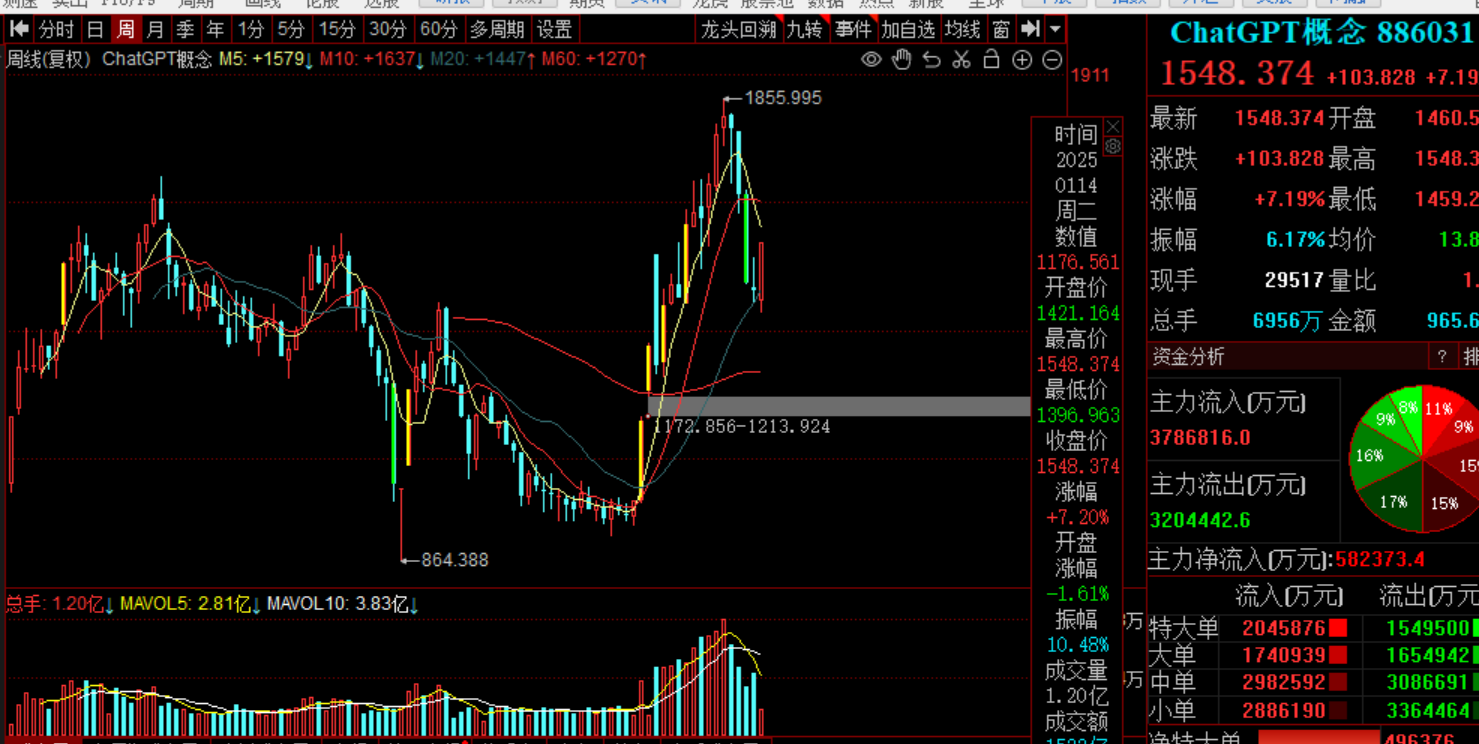The image size is (1479, 744).
Task: Open the toolbar dropdown arrow at far right
Action: click(1055, 29)
